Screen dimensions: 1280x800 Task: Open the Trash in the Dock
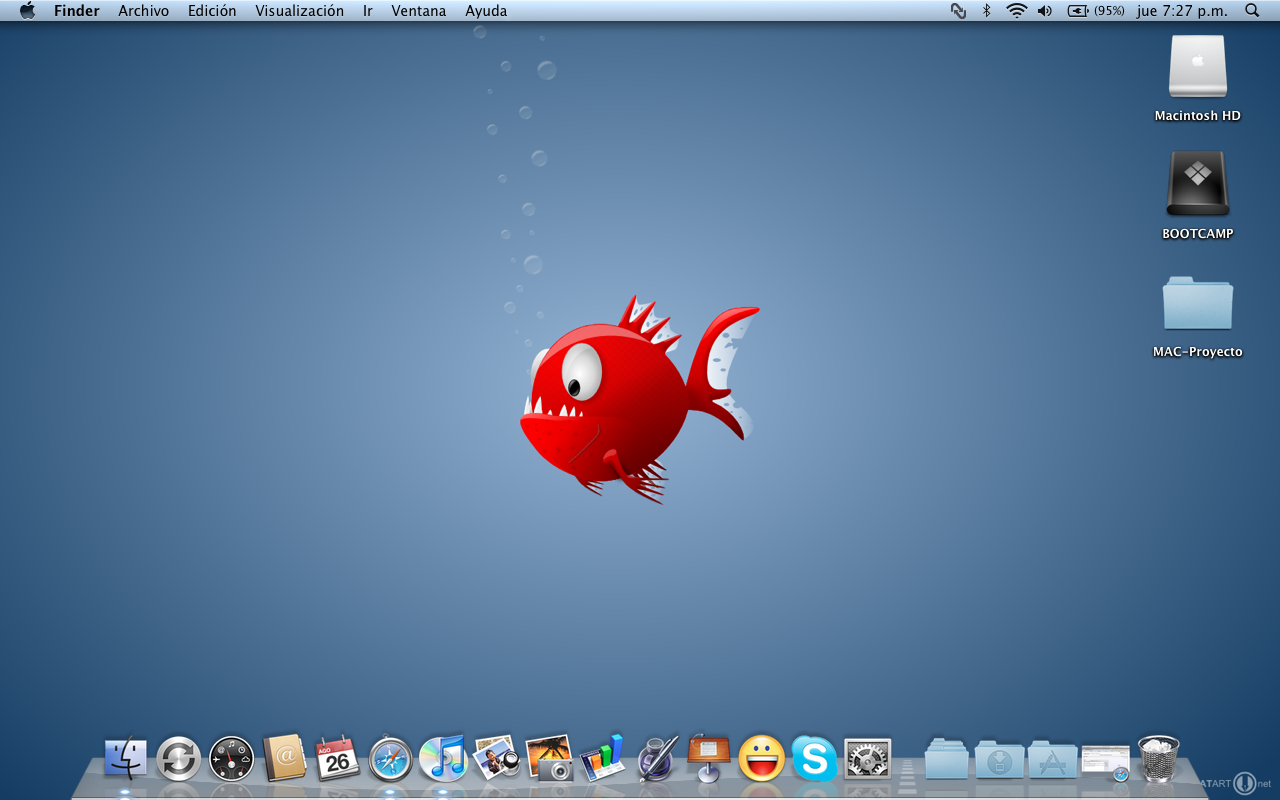pyautogui.click(x=1159, y=758)
